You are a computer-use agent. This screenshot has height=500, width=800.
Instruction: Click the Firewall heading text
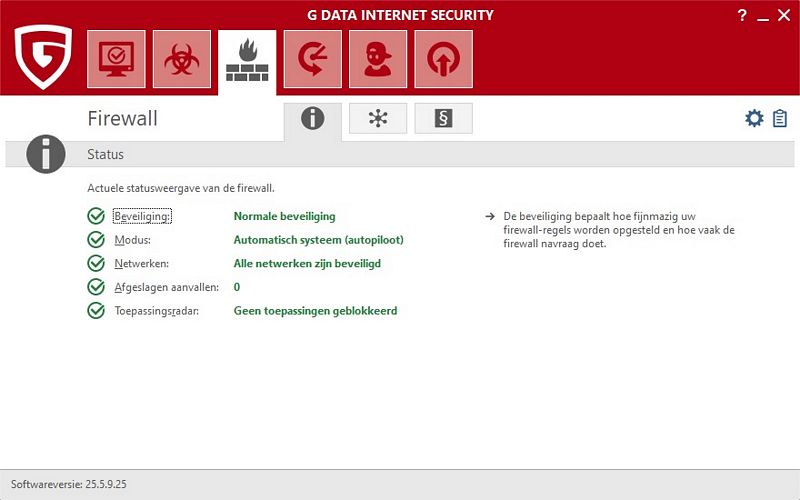pos(122,118)
